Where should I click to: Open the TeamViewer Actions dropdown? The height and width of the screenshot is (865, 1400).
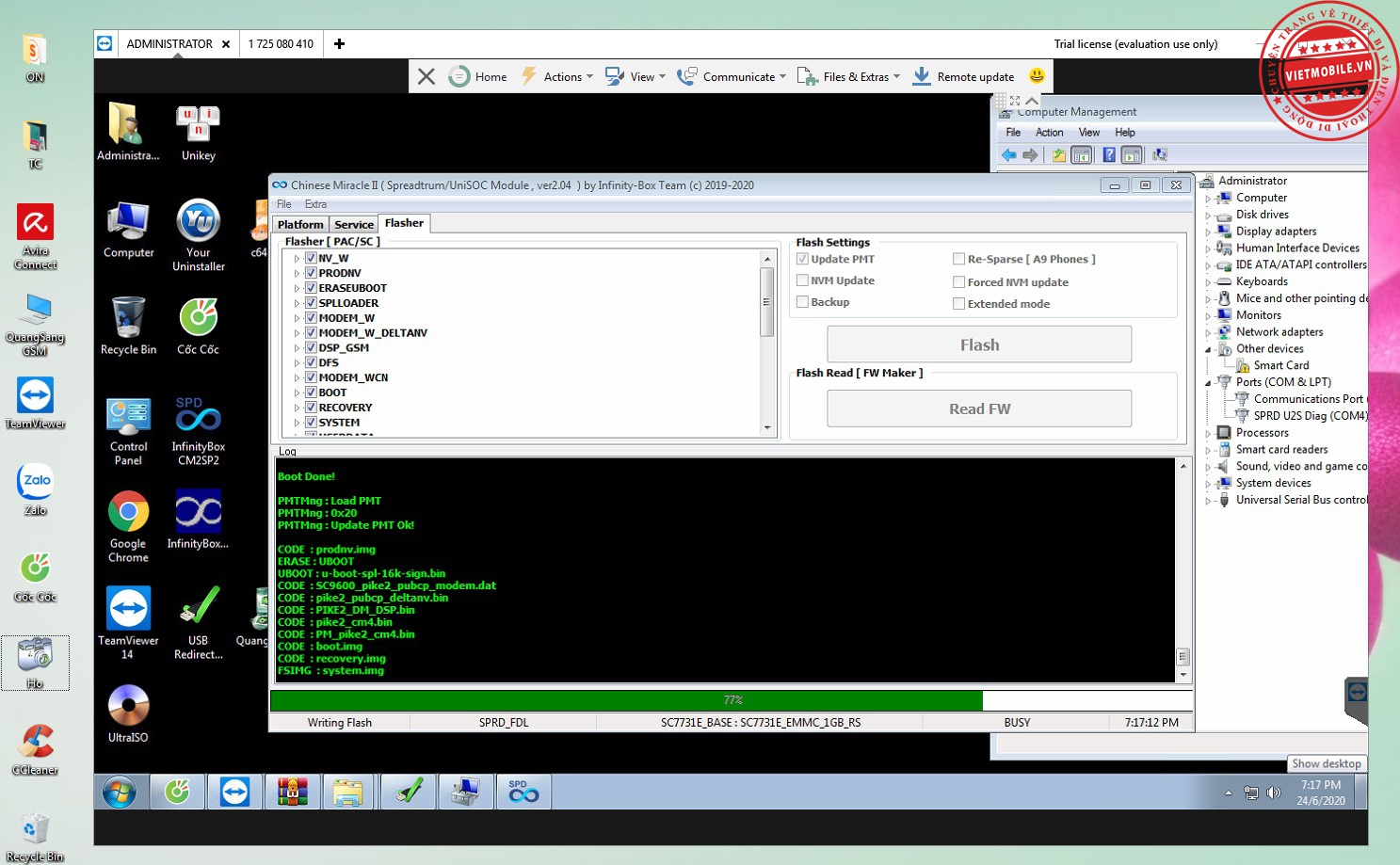pos(557,76)
